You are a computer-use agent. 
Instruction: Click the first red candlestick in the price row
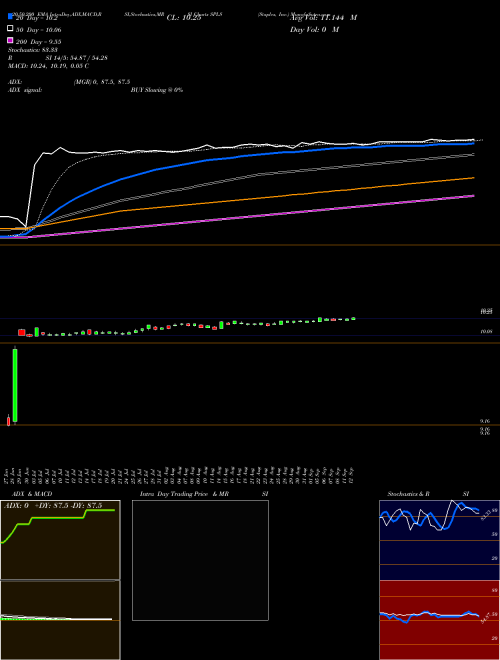[x=22, y=333]
